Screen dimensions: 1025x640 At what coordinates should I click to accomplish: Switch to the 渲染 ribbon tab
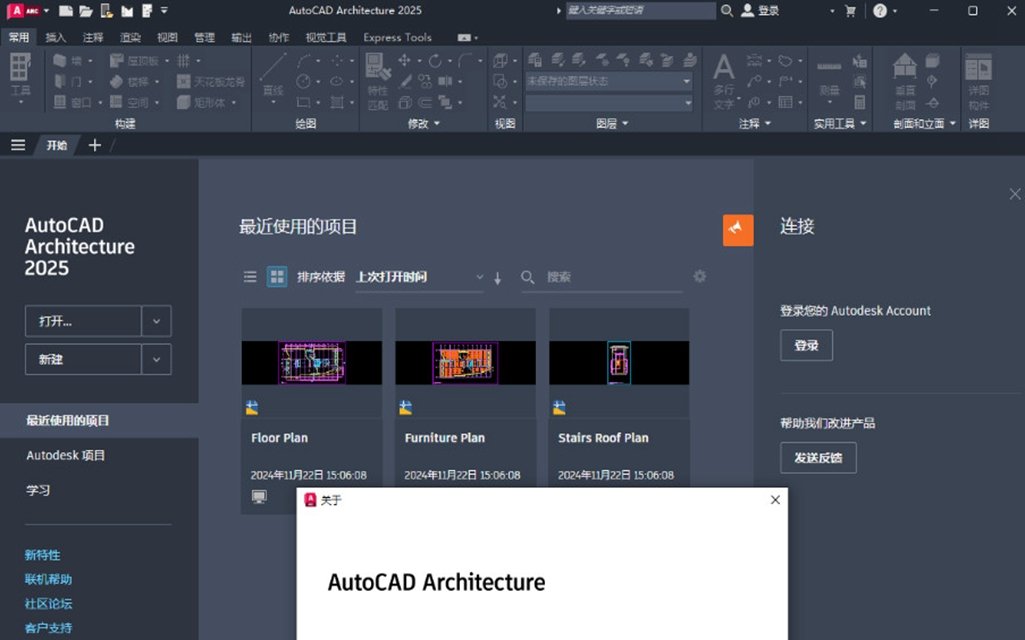click(130, 37)
